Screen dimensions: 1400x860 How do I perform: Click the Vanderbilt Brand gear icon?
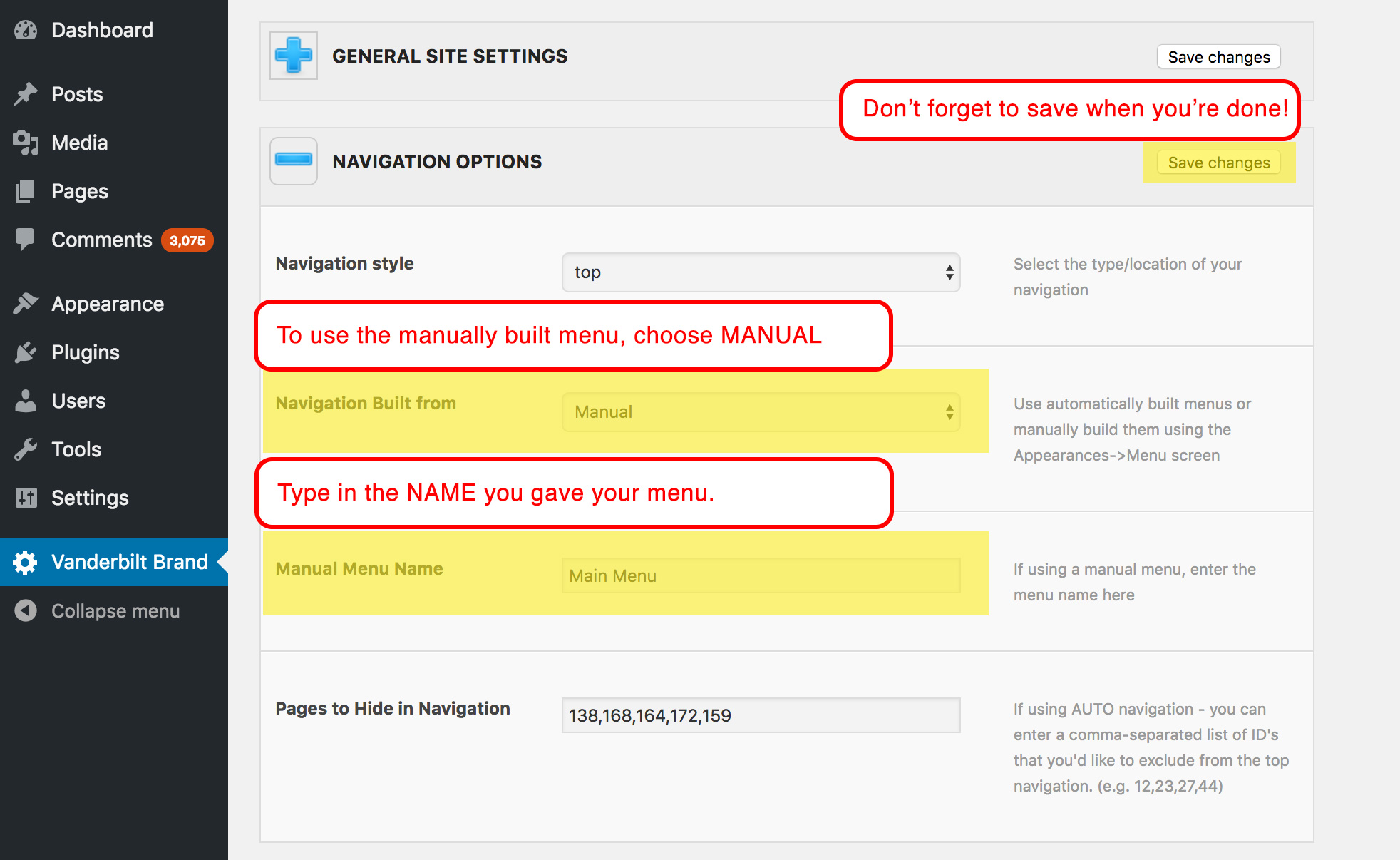point(26,562)
